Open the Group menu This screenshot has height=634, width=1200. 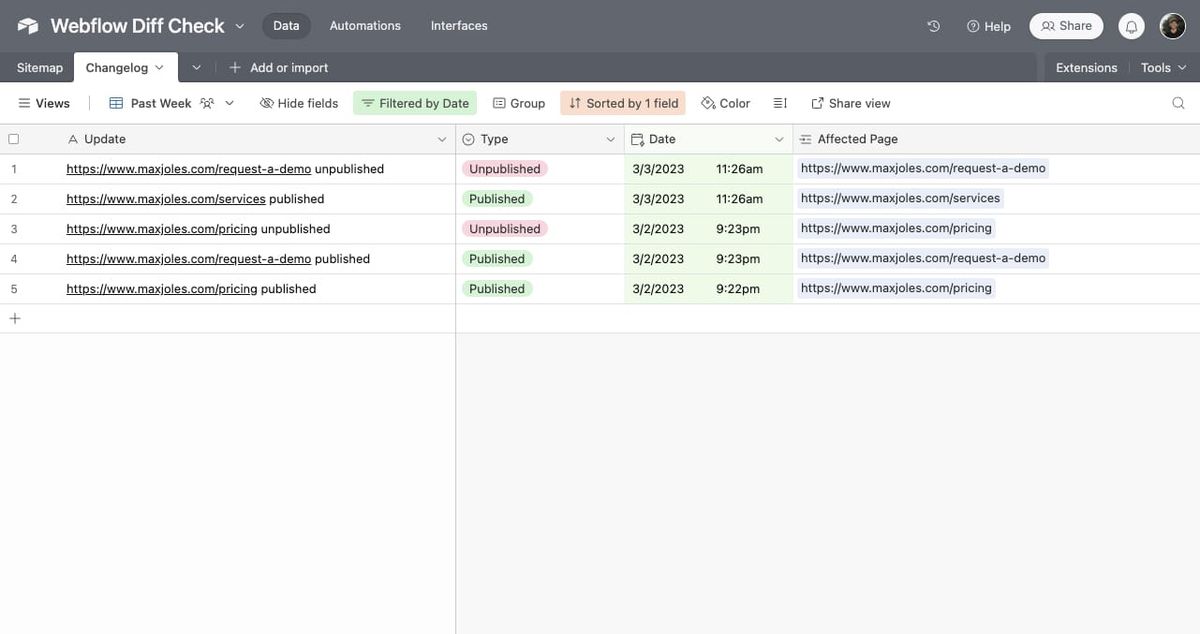(519, 103)
